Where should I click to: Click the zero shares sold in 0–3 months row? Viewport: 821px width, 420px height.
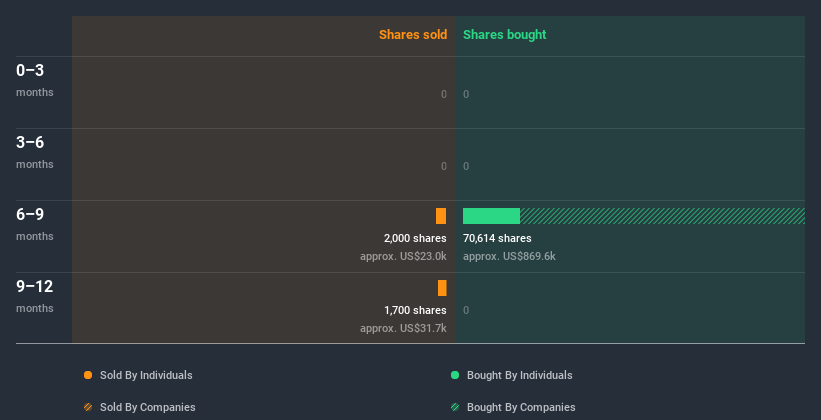444,94
